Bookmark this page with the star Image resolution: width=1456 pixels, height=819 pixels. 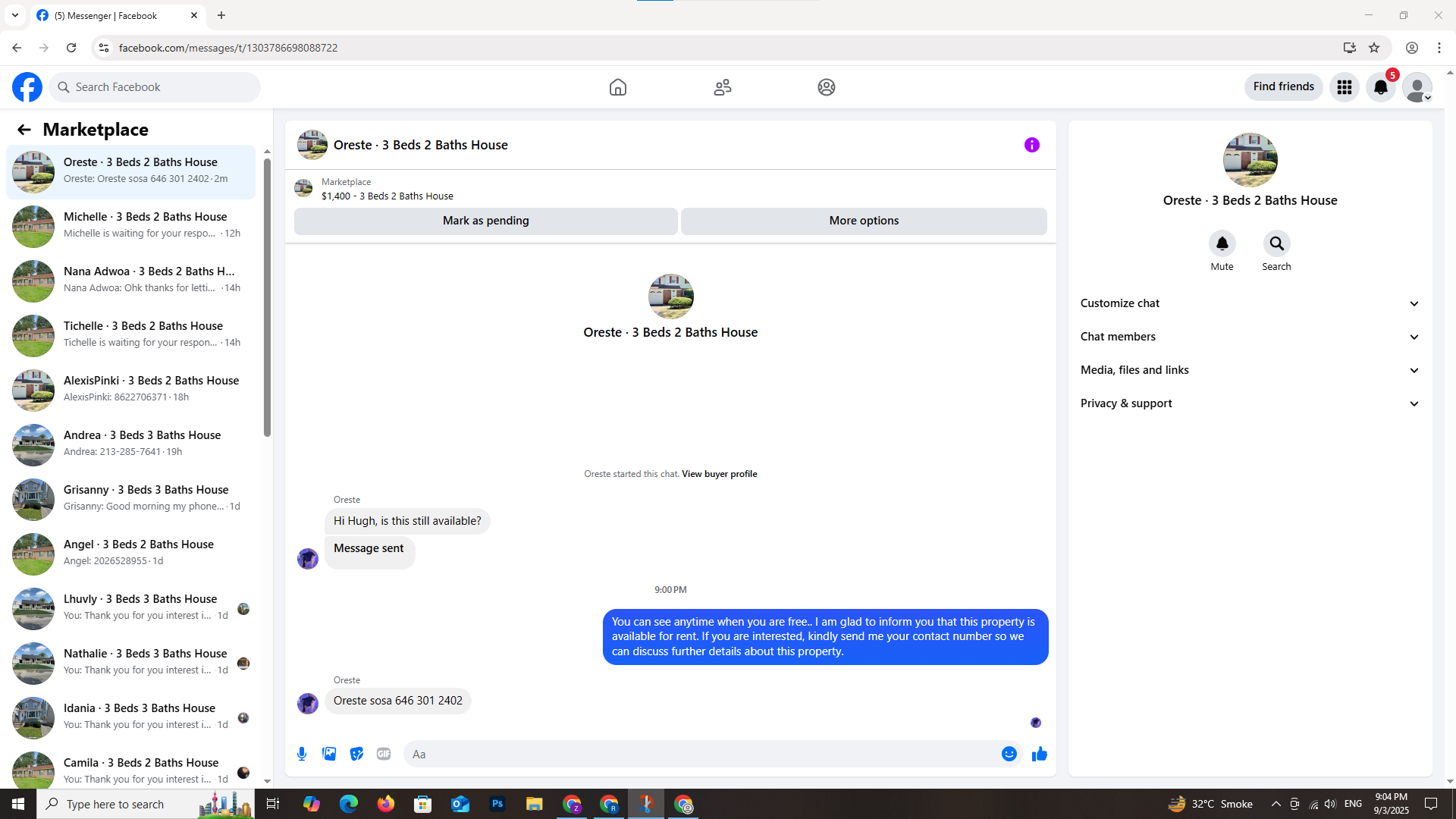(x=1374, y=48)
